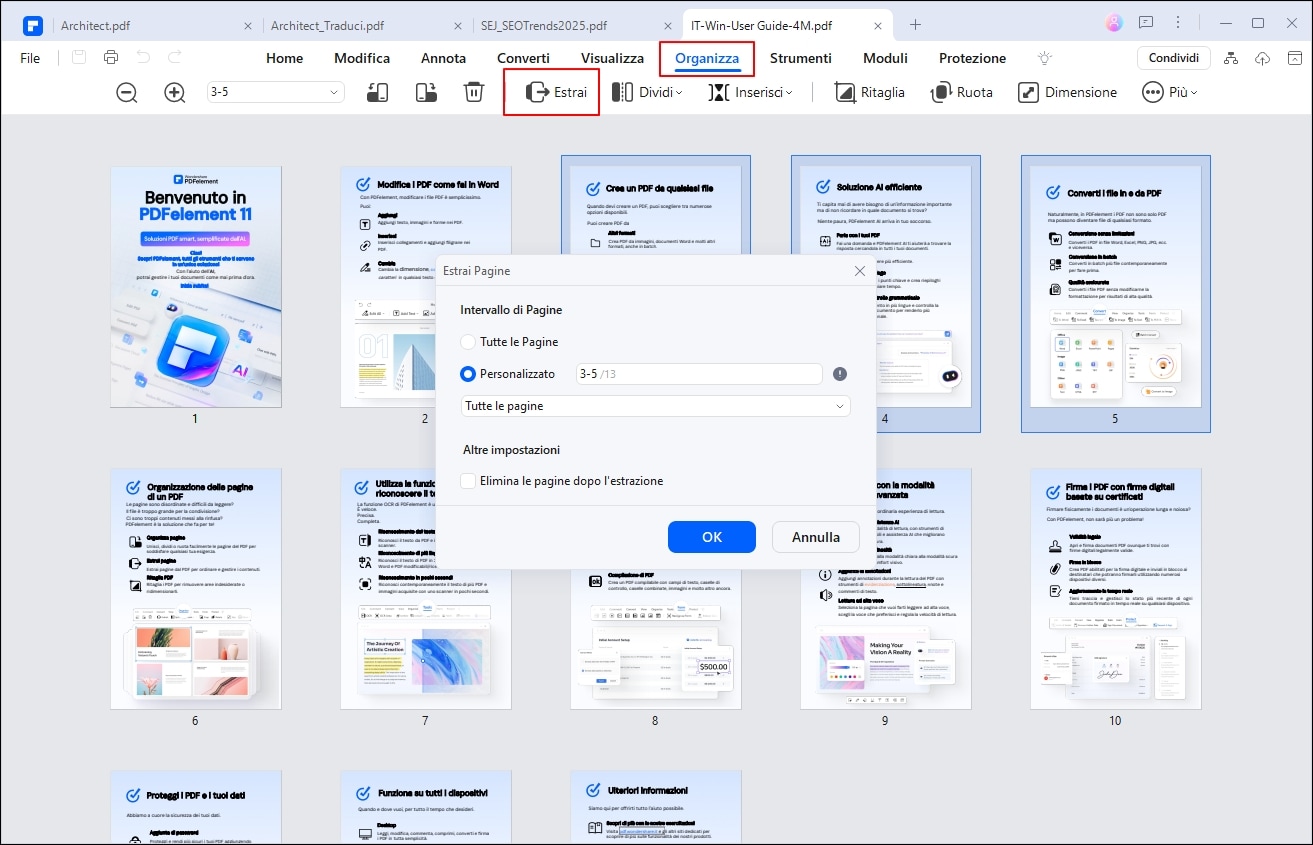1313x845 pixels.
Task: Click the network share icon next to Condividi
Action: [1231, 58]
